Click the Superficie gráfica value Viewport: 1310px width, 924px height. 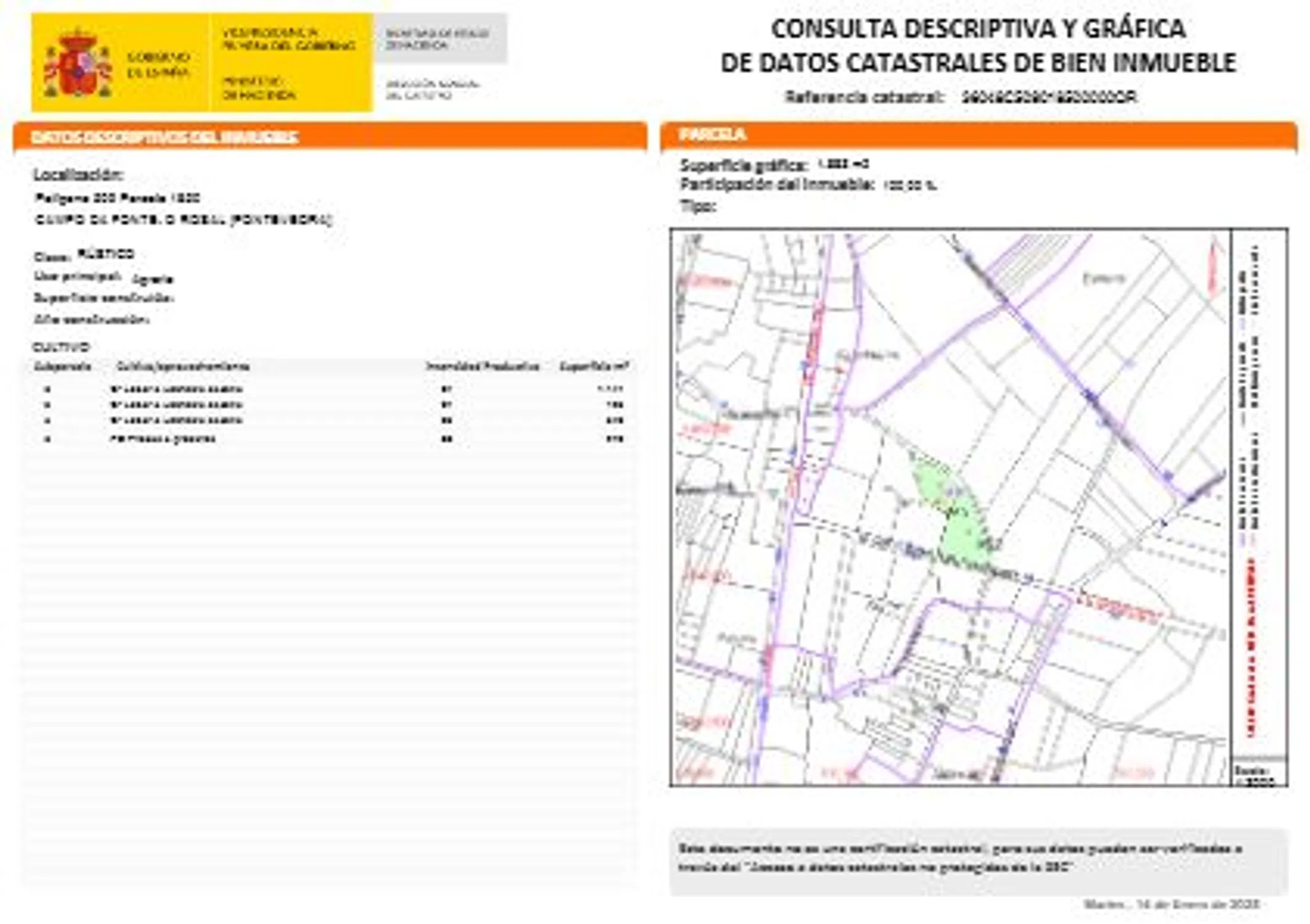843,164
